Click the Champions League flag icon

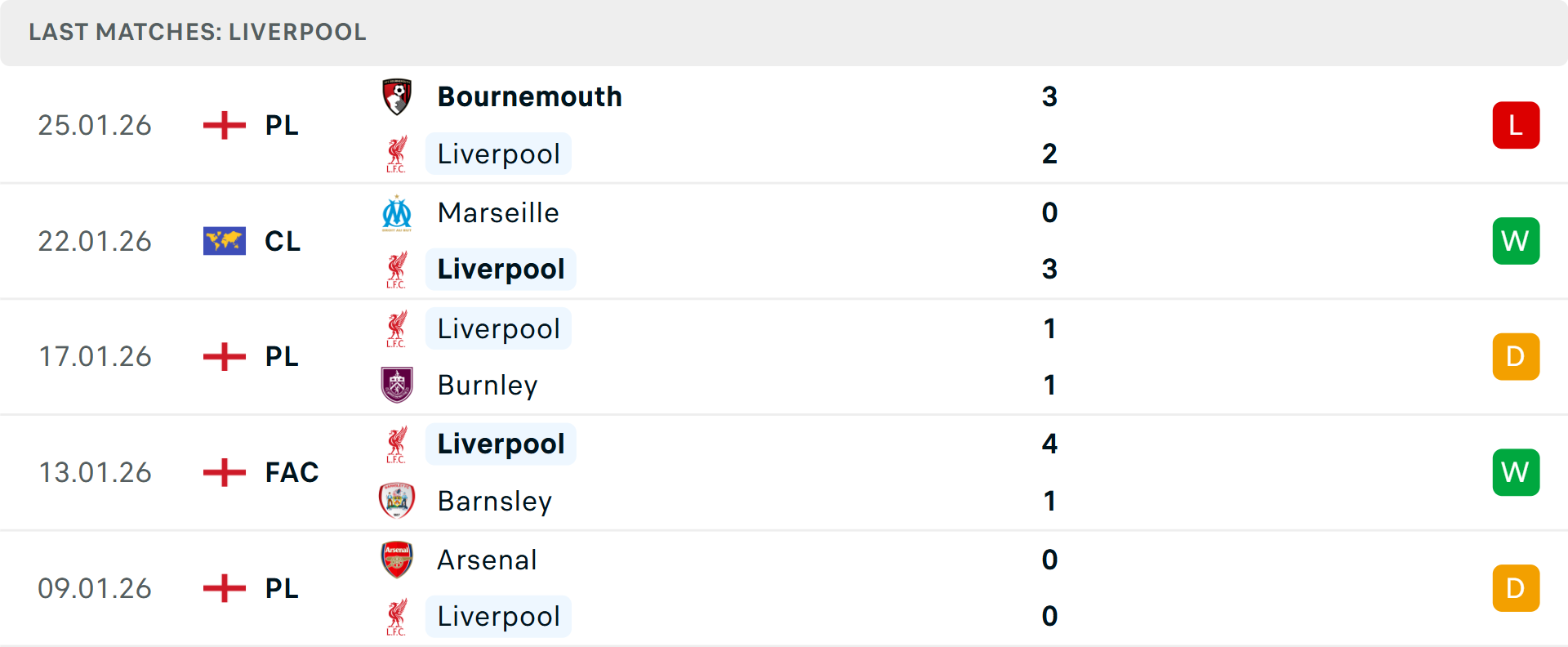click(x=225, y=241)
